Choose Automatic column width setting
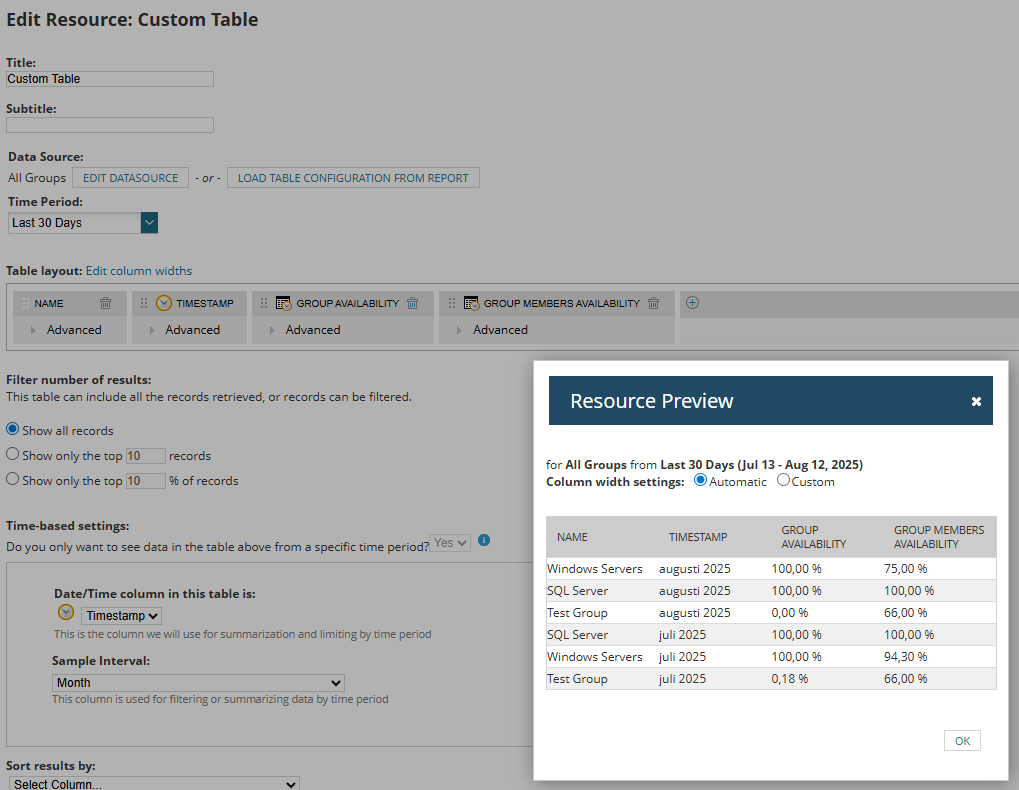This screenshot has height=790, width=1019. (700, 480)
